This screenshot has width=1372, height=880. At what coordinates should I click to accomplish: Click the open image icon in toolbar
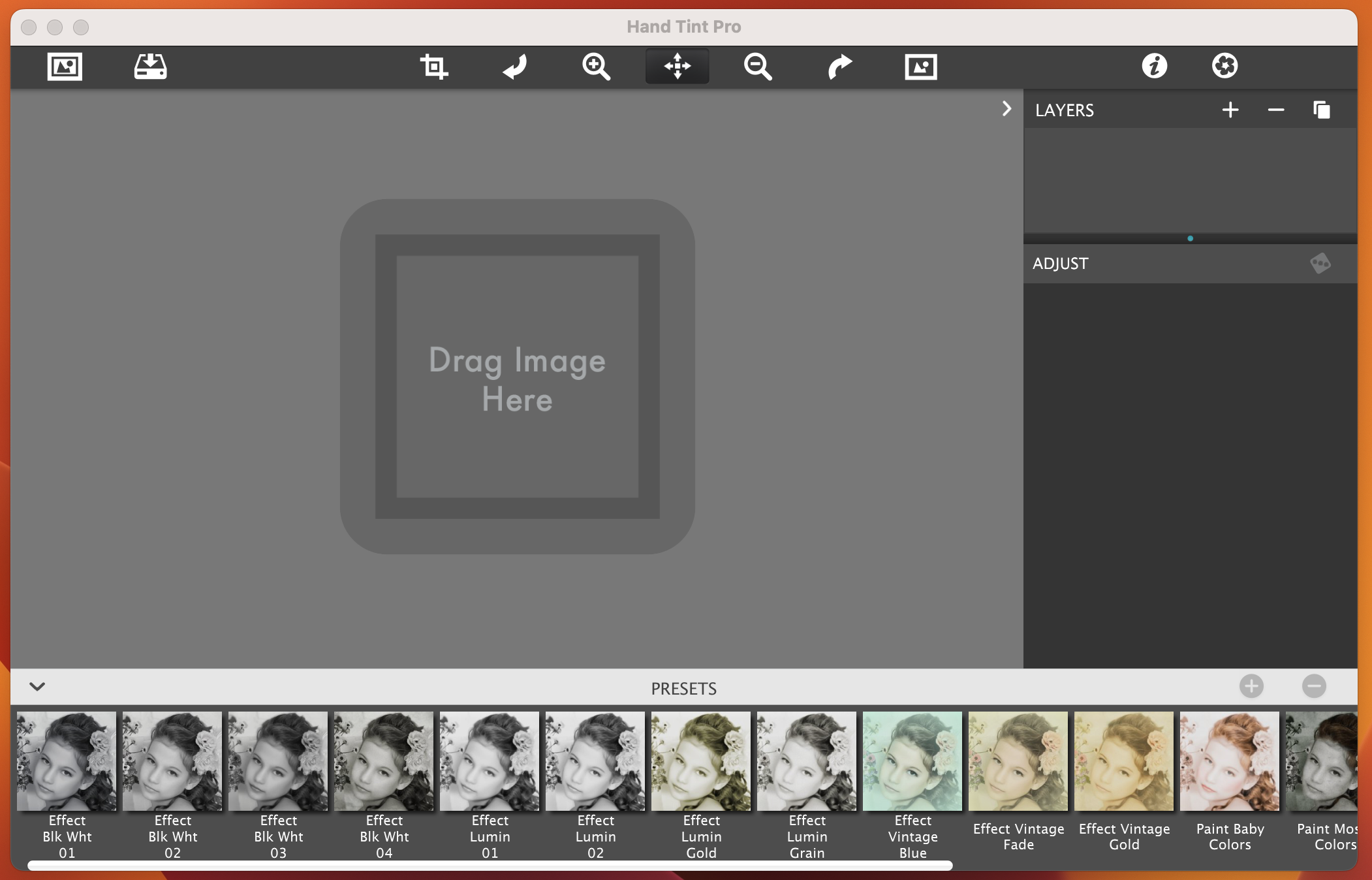click(65, 67)
